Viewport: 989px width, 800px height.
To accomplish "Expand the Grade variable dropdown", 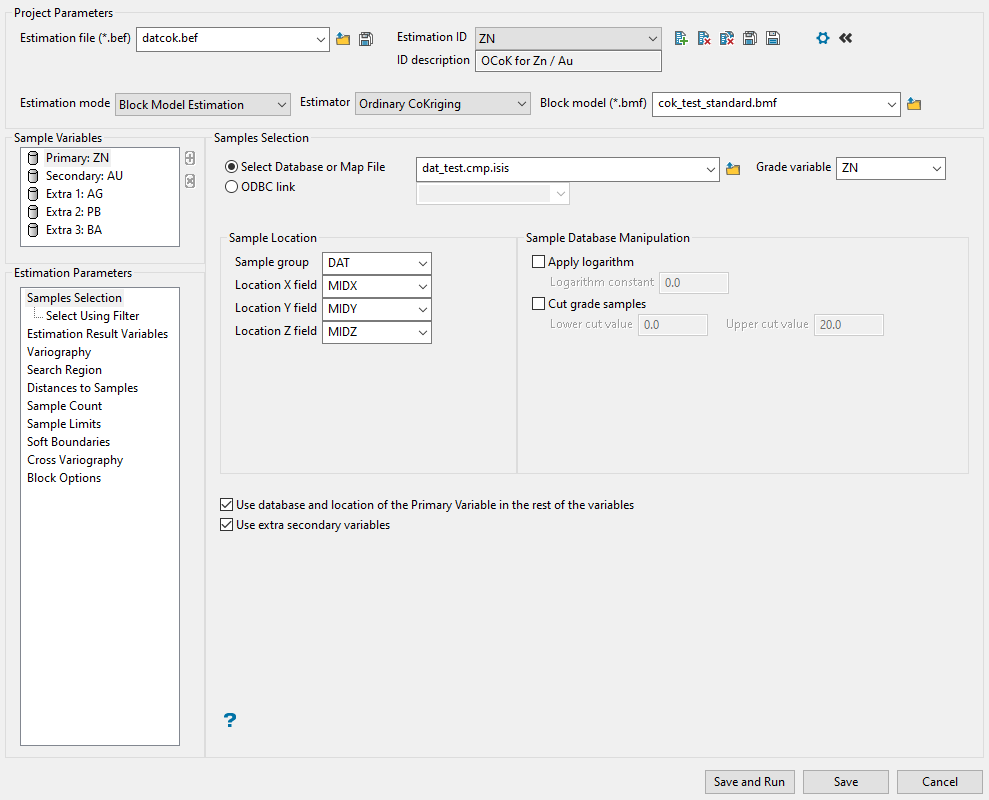I will (x=891, y=168).
